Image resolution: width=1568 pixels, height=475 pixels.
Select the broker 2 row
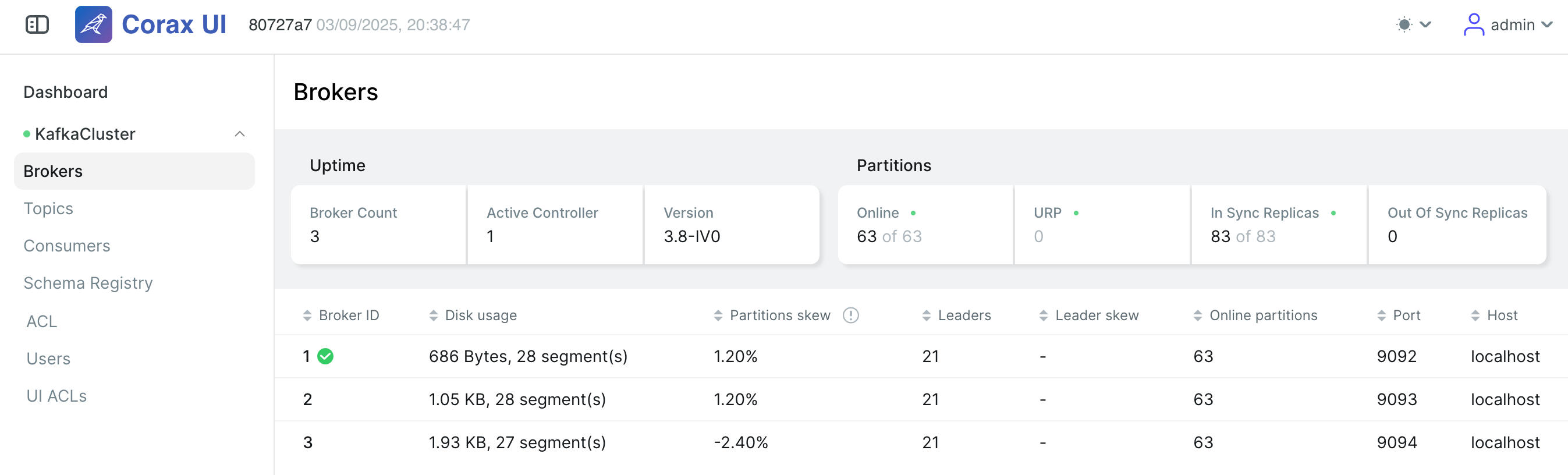point(921,399)
